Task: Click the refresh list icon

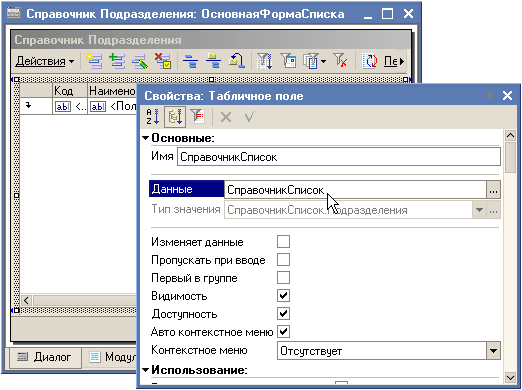Action: click(x=369, y=61)
